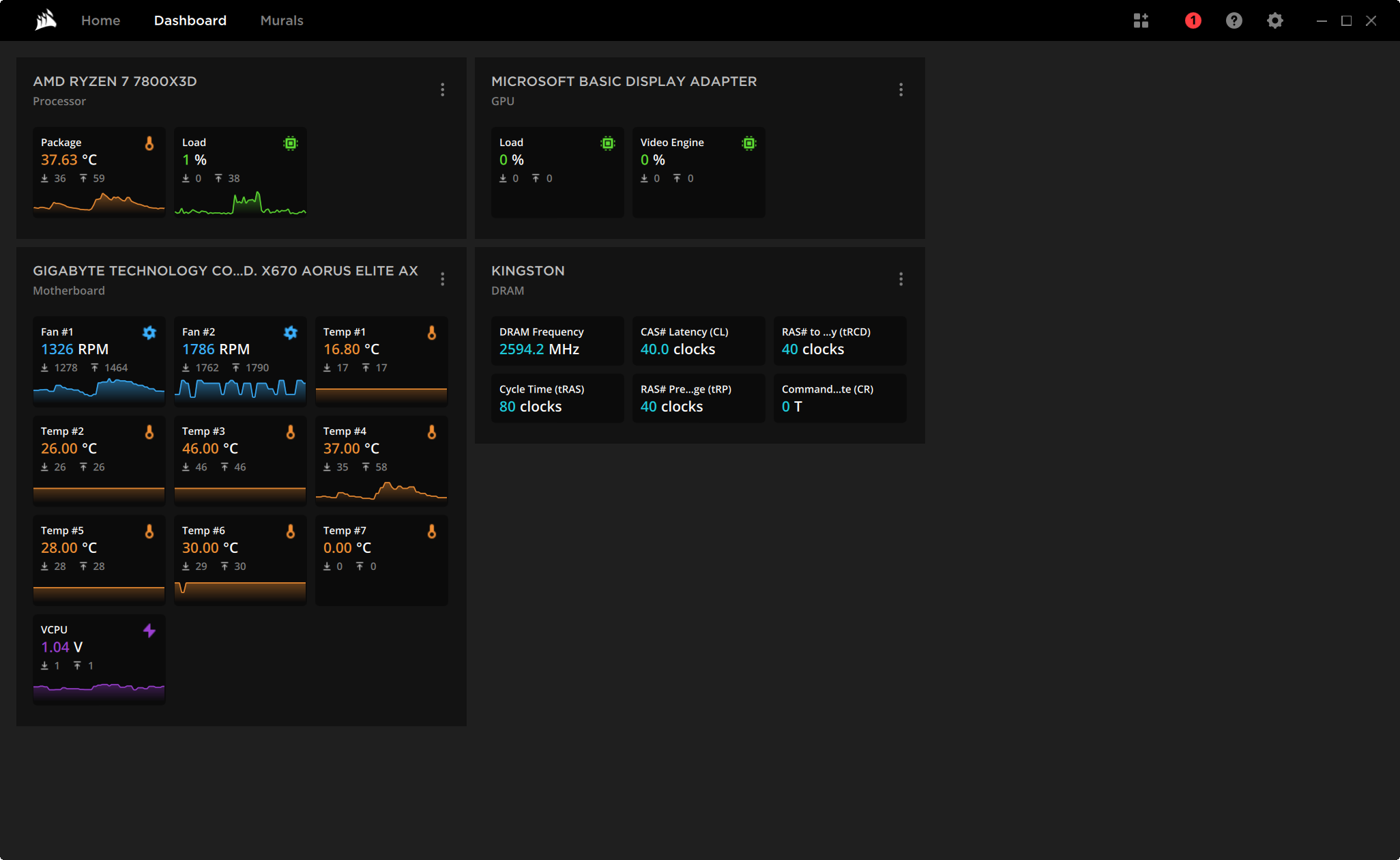Image resolution: width=1400 pixels, height=860 pixels.
Task: Click the RAS# to (tRCD) 40 clocks value
Action: [x=813, y=349]
